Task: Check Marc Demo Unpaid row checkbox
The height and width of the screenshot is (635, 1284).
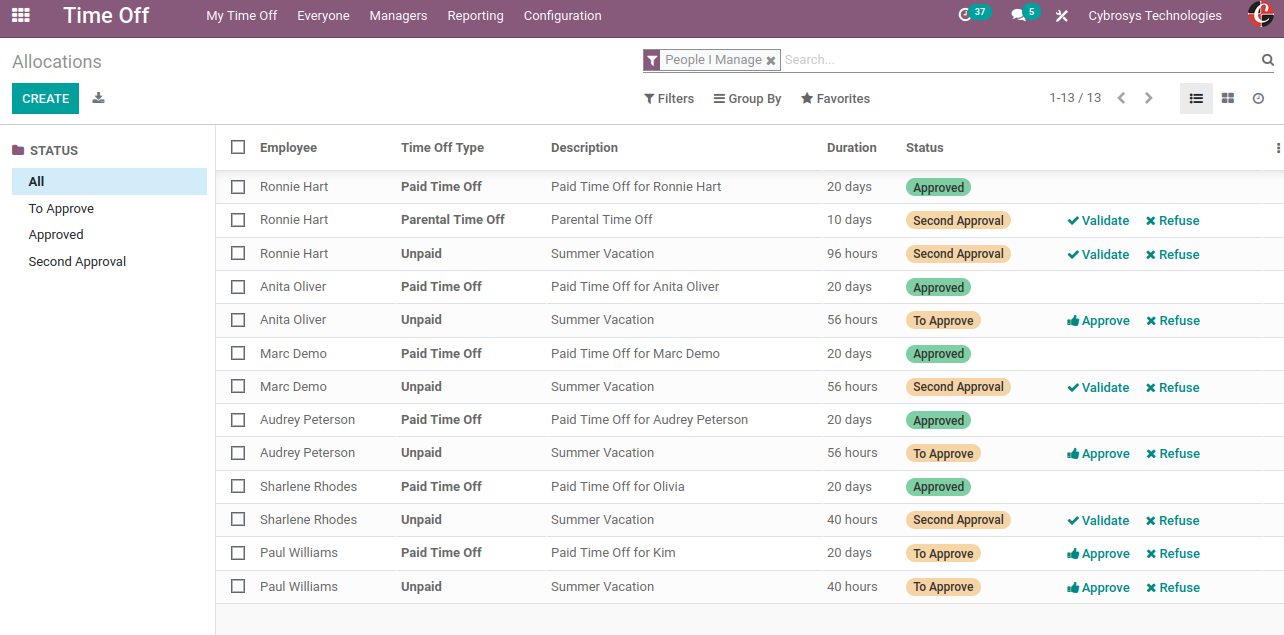Action: coord(238,387)
